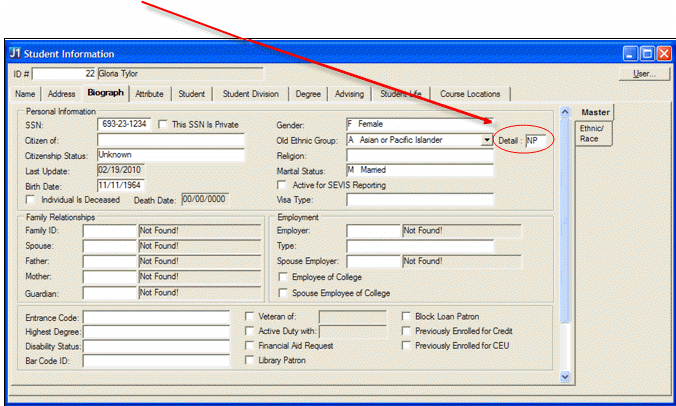Image resolution: width=676 pixels, height=406 pixels.
Task: Click the User... button
Action: [644, 74]
